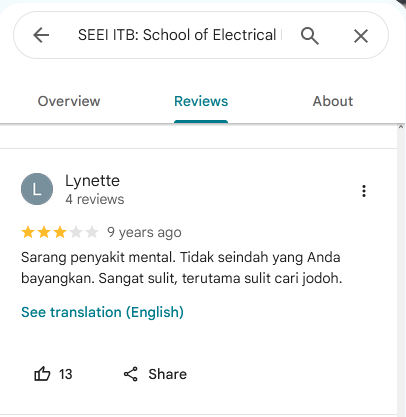406x417 pixels.
Task: Like the review with the thumbs-up icon
Action: 42,374
